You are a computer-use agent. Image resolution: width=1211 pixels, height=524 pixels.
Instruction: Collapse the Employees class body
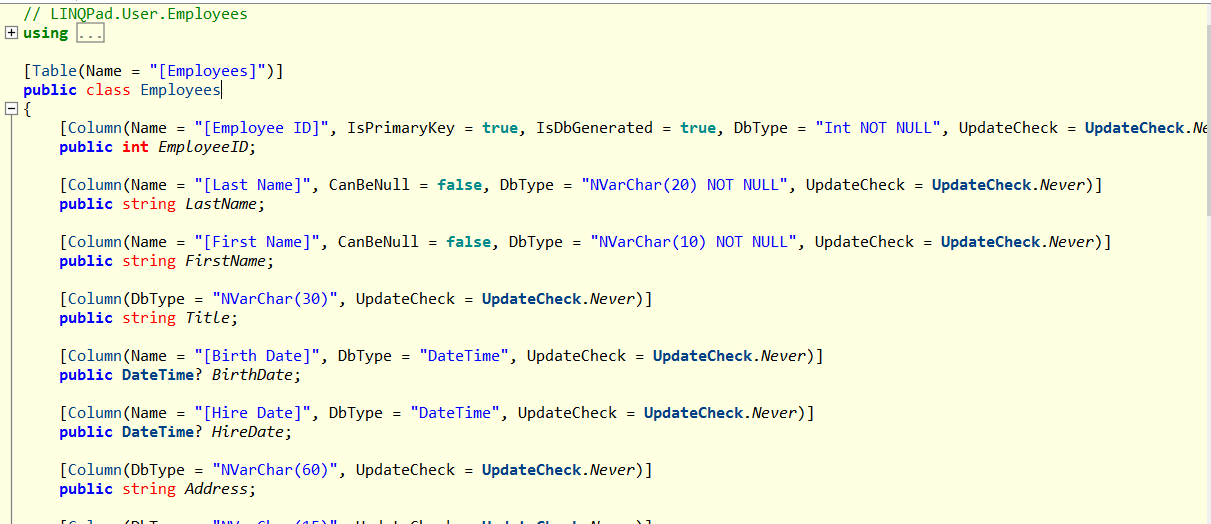[11, 109]
